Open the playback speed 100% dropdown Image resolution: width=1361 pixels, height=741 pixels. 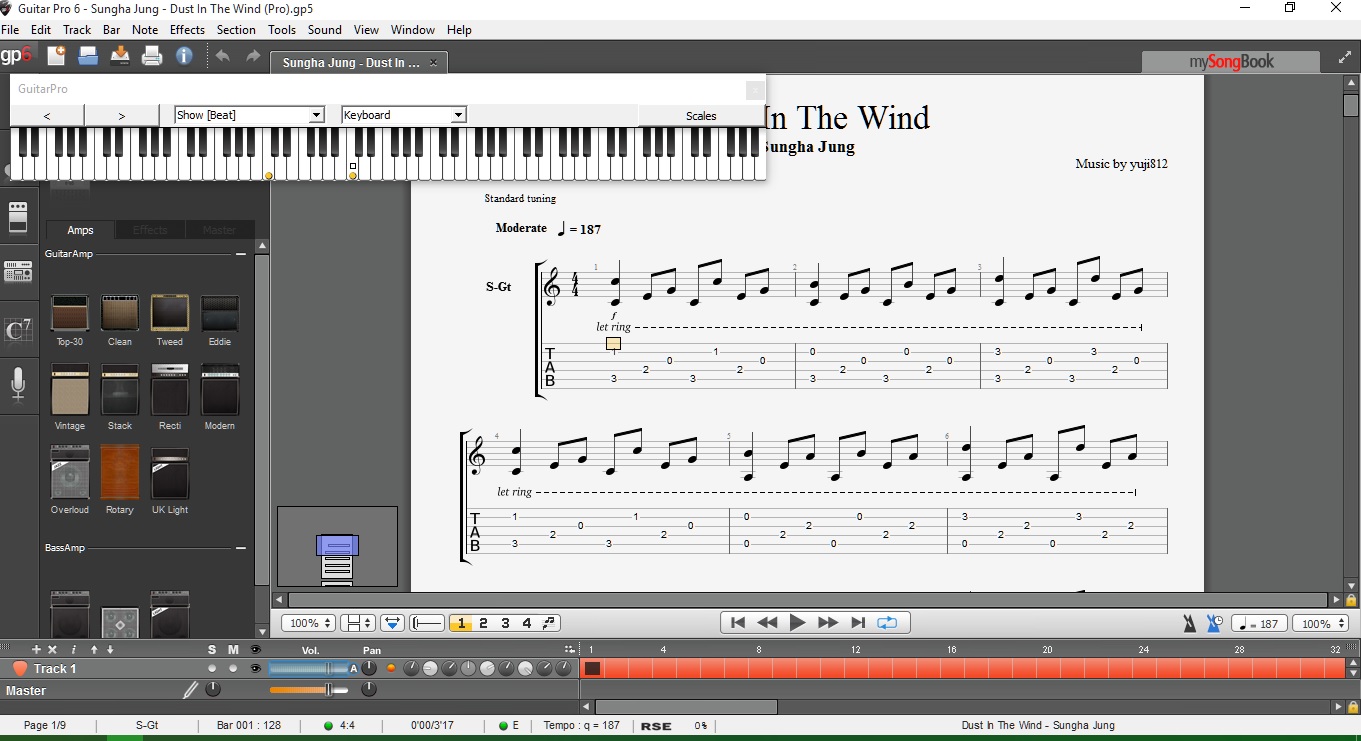point(1321,623)
